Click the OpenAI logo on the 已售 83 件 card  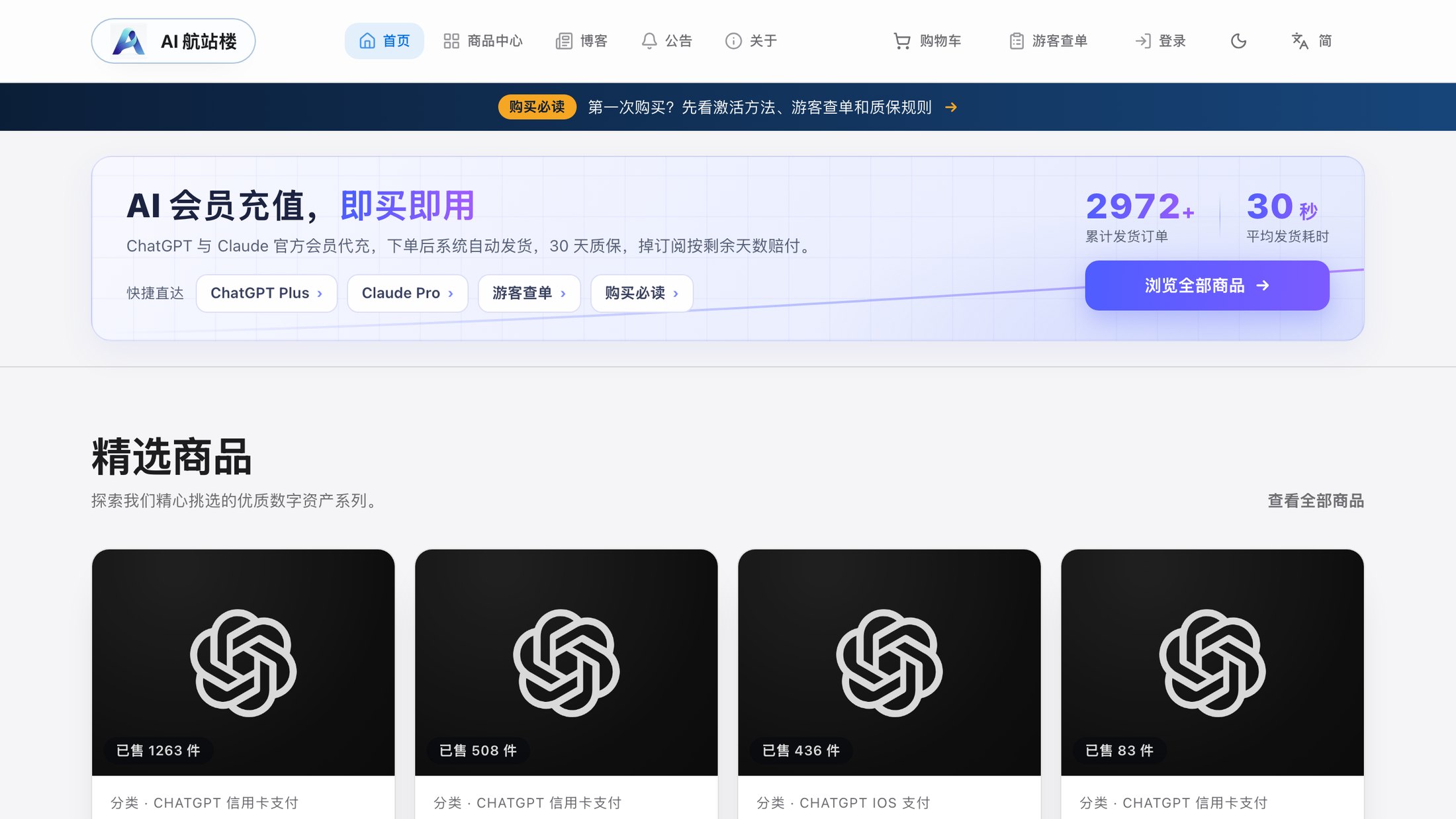1212,663
